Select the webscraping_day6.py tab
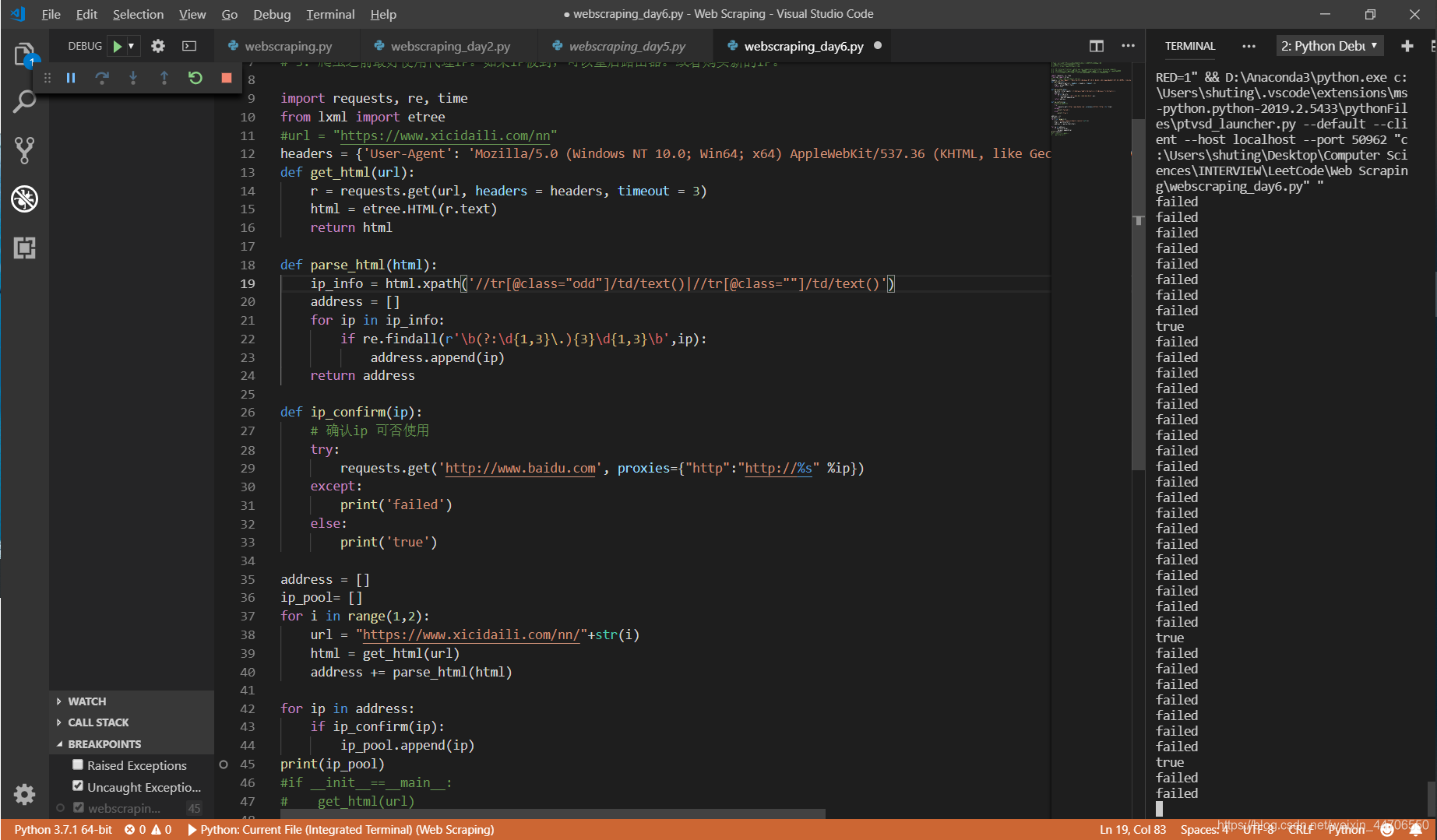The width and height of the screenshot is (1437, 840). tap(803, 46)
